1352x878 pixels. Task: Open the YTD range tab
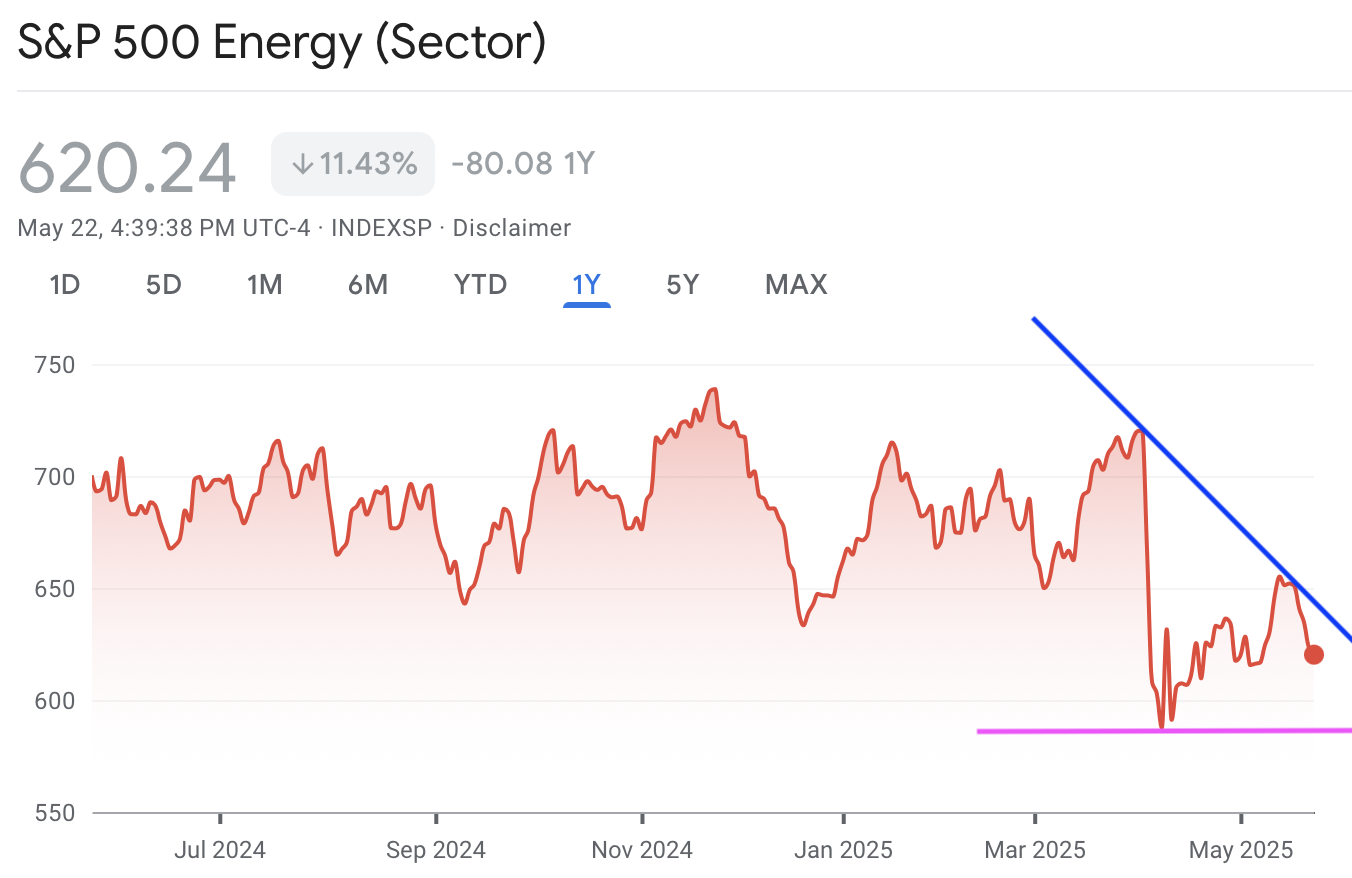coord(481,285)
